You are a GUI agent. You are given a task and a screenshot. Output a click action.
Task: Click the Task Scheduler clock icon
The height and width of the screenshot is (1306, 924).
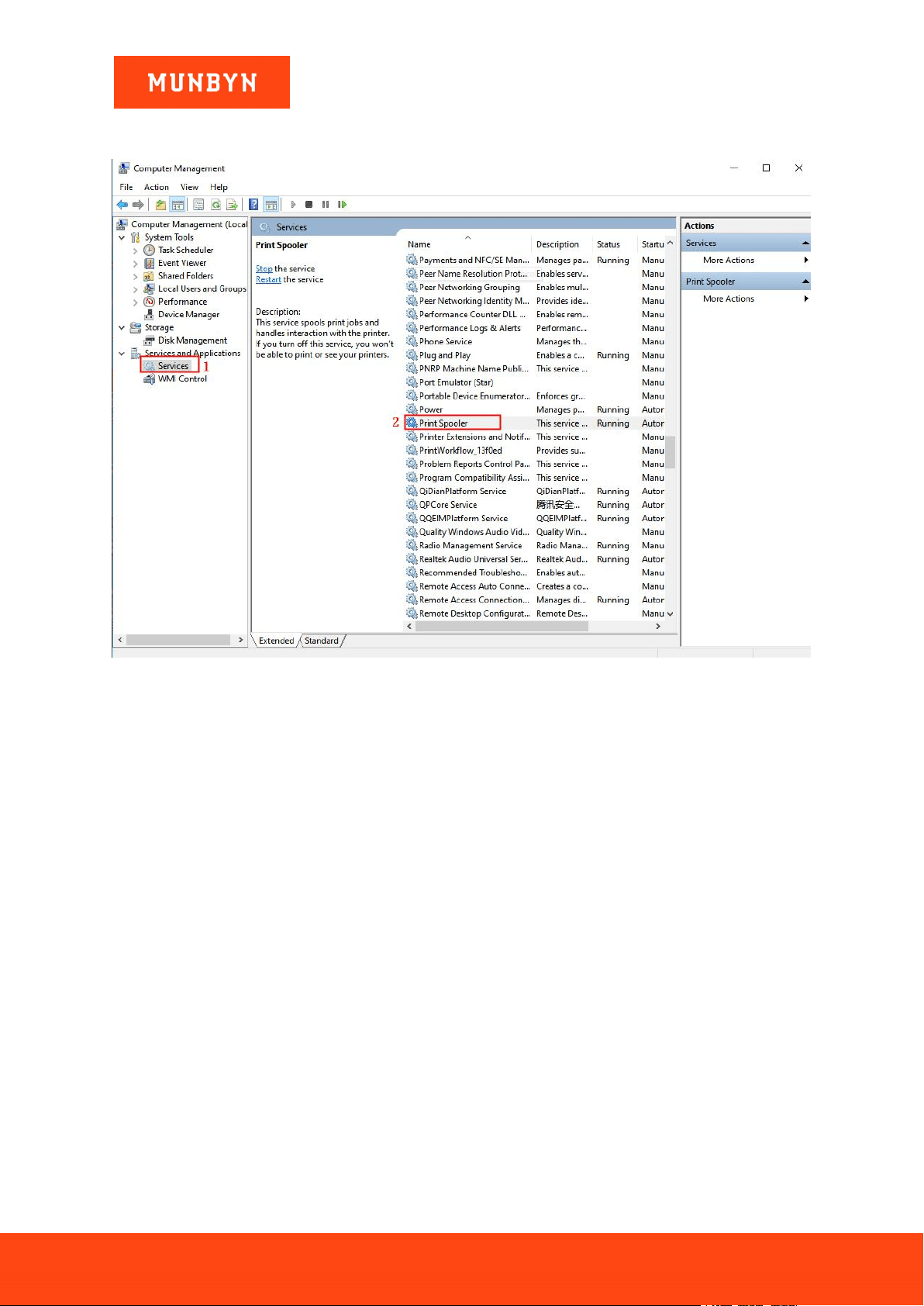150,250
